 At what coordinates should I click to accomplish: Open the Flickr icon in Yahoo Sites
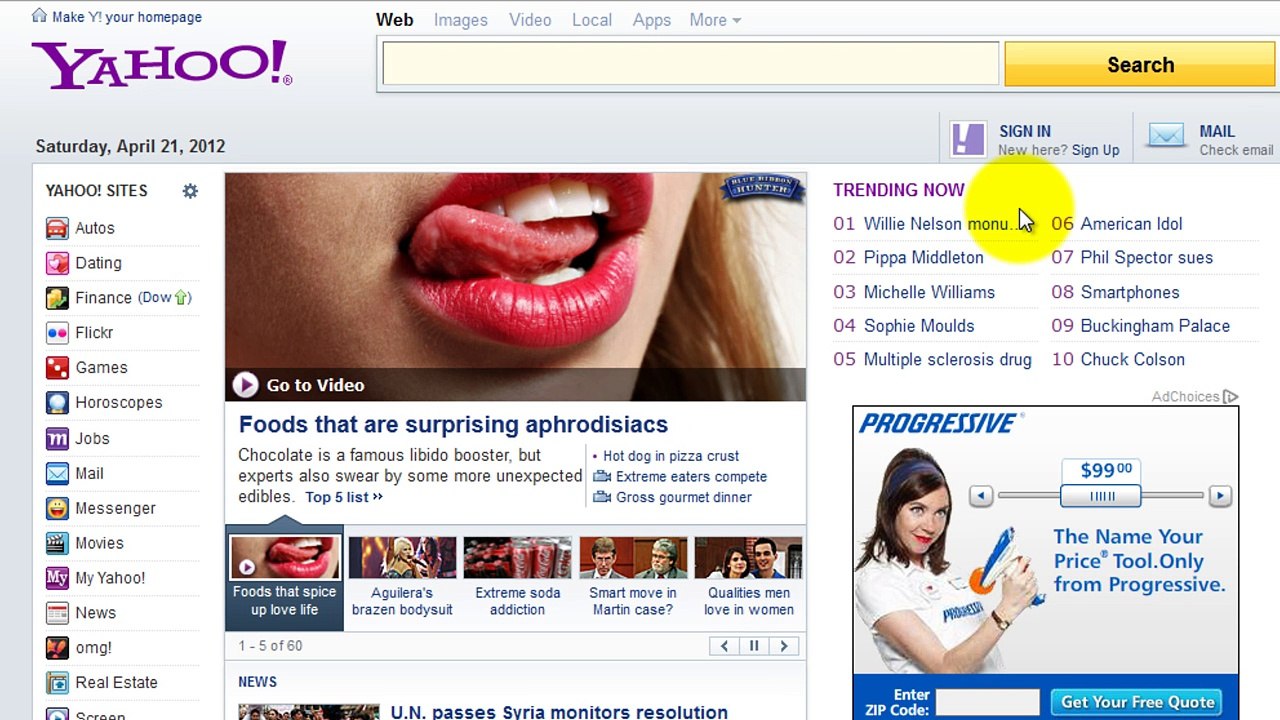pyautogui.click(x=57, y=333)
